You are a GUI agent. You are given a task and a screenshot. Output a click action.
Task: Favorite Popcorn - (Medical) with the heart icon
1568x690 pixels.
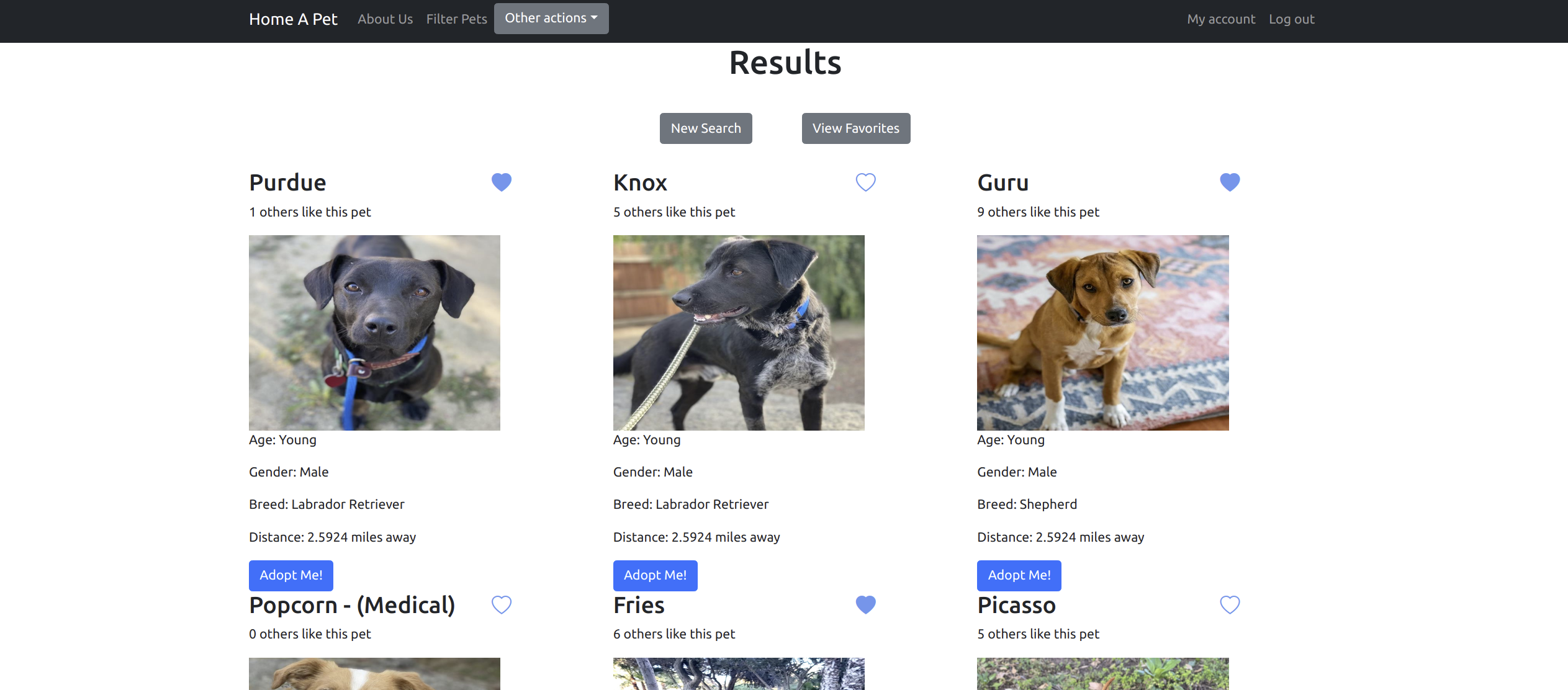[x=502, y=604]
